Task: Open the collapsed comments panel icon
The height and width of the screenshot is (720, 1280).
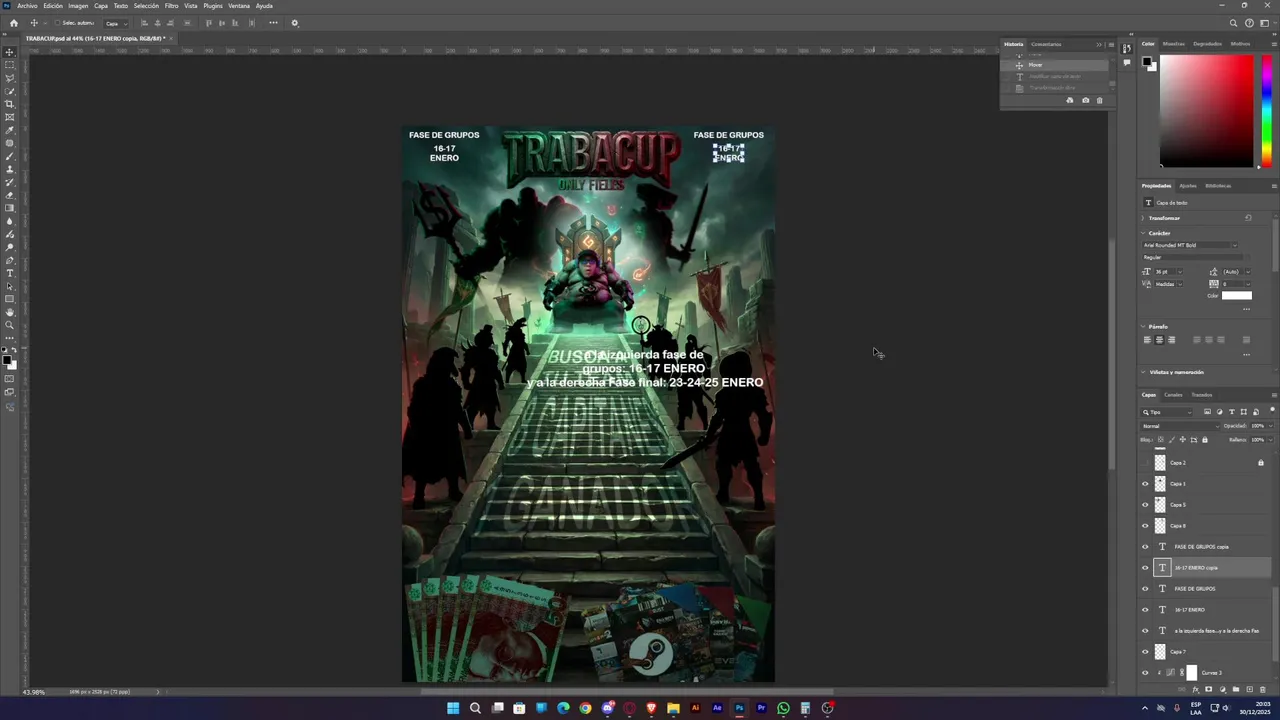Action: pos(1127,62)
